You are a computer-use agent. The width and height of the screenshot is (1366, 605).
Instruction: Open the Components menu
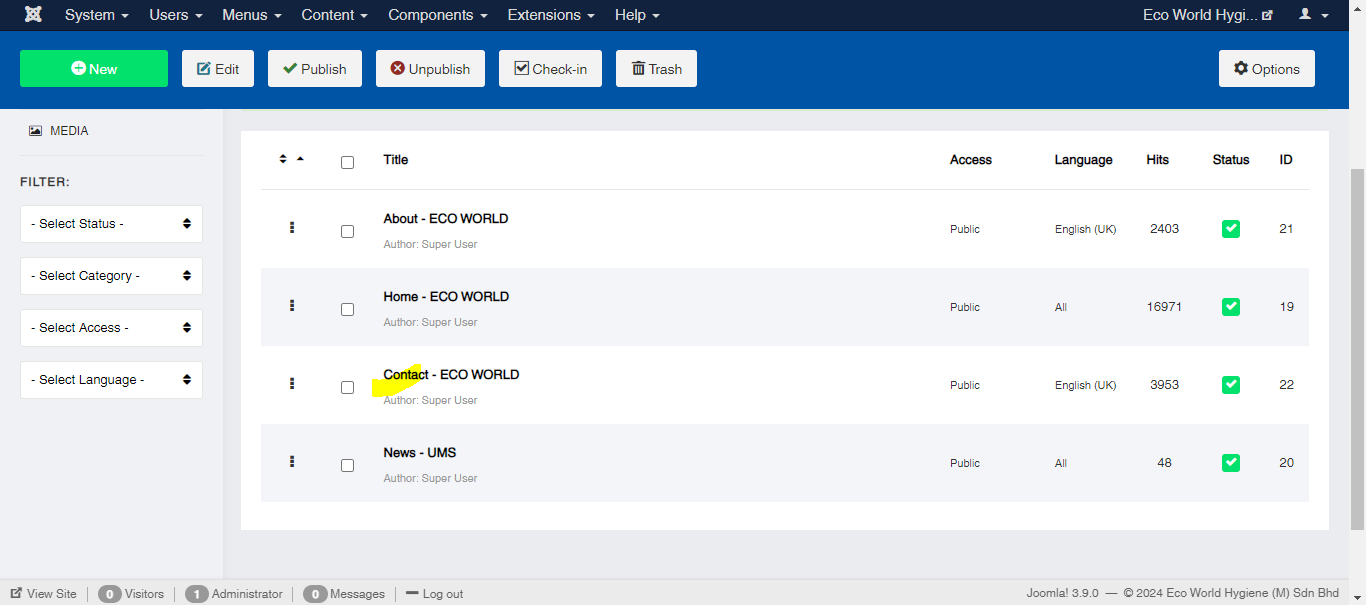coord(438,15)
